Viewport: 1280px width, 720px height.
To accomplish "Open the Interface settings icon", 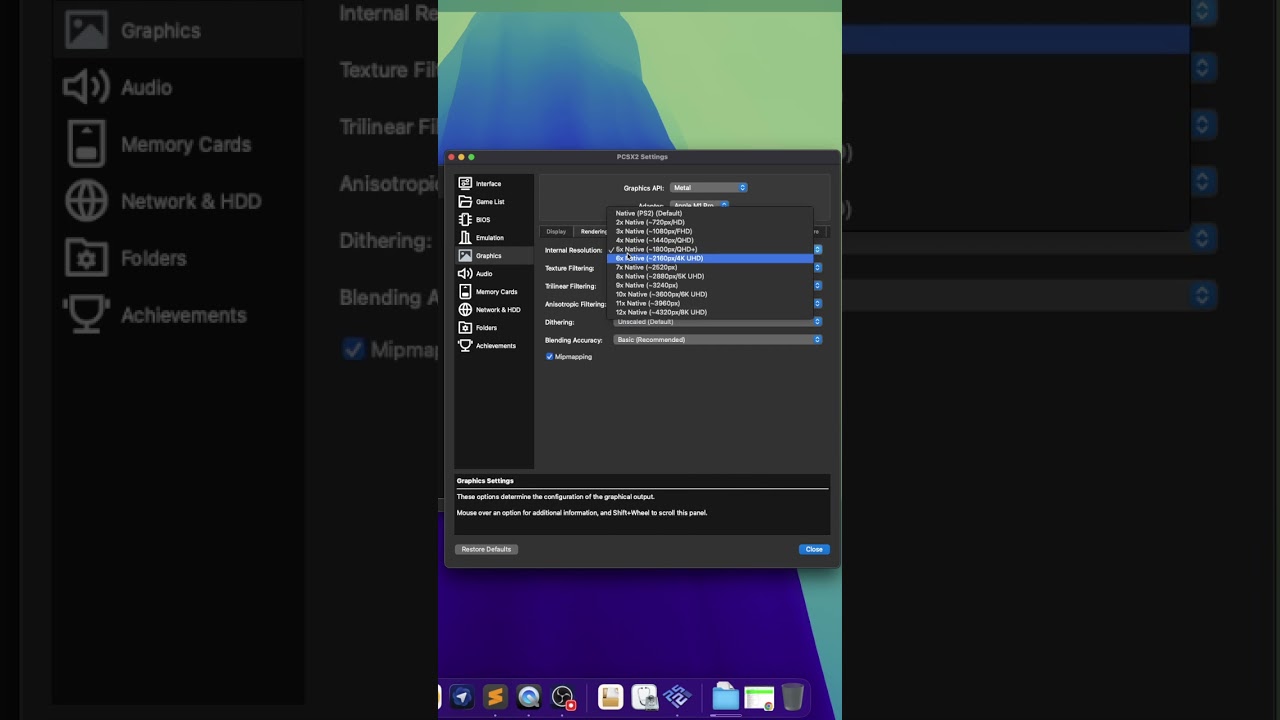I will click(x=465, y=184).
